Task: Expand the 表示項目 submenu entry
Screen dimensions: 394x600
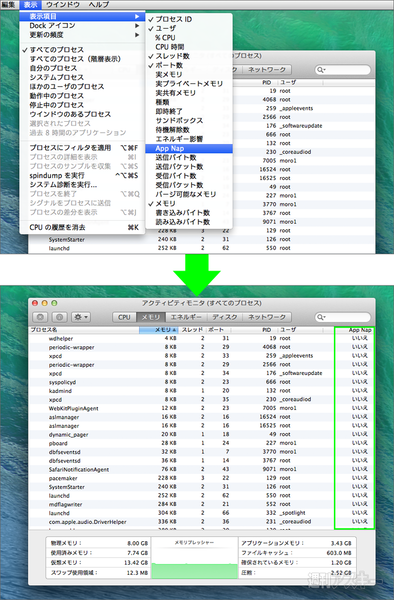Action: (82, 16)
